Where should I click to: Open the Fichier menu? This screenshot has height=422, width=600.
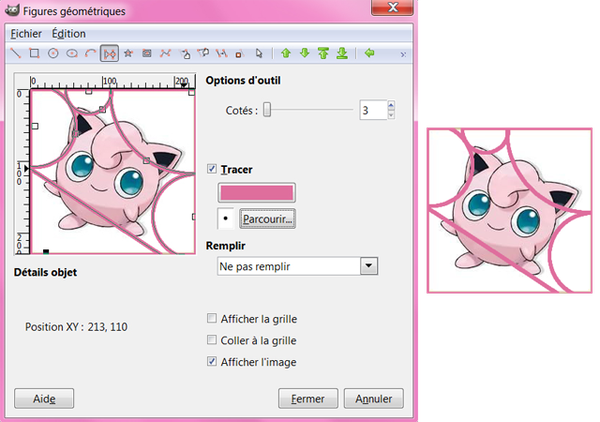tap(26, 34)
